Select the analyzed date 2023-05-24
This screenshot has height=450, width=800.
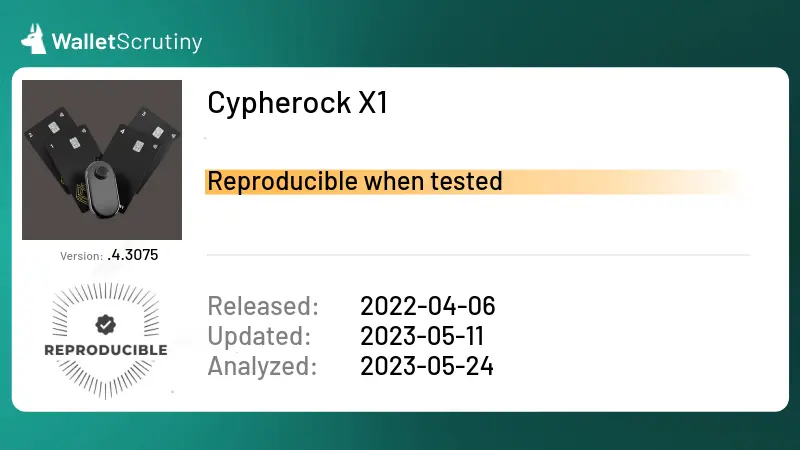point(427,366)
